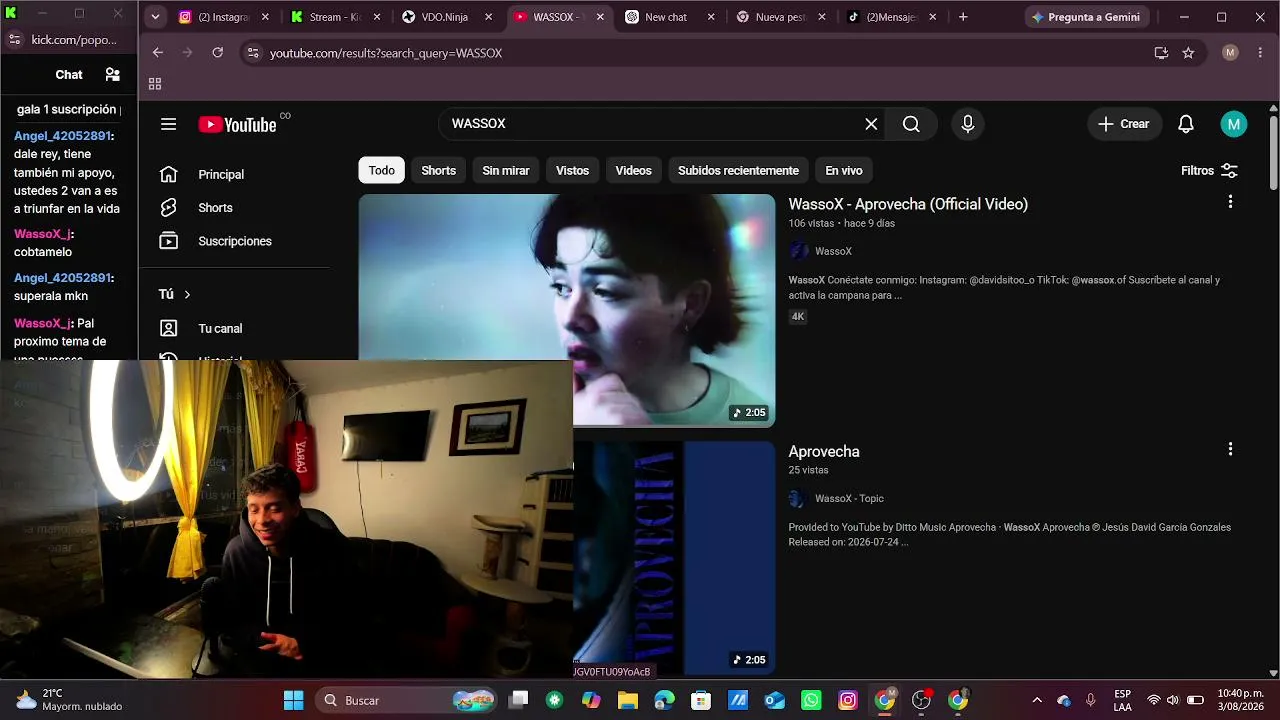This screenshot has height=720, width=1280.
Task: Select the Videos filter chip
Action: coord(633,170)
